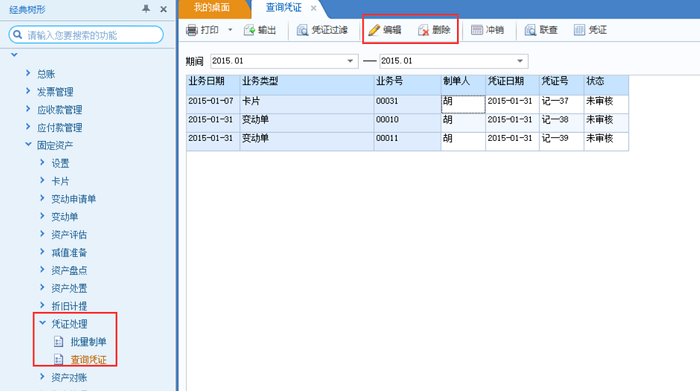Click the 编辑 pencil icon
The width and height of the screenshot is (700, 391).
click(374, 30)
